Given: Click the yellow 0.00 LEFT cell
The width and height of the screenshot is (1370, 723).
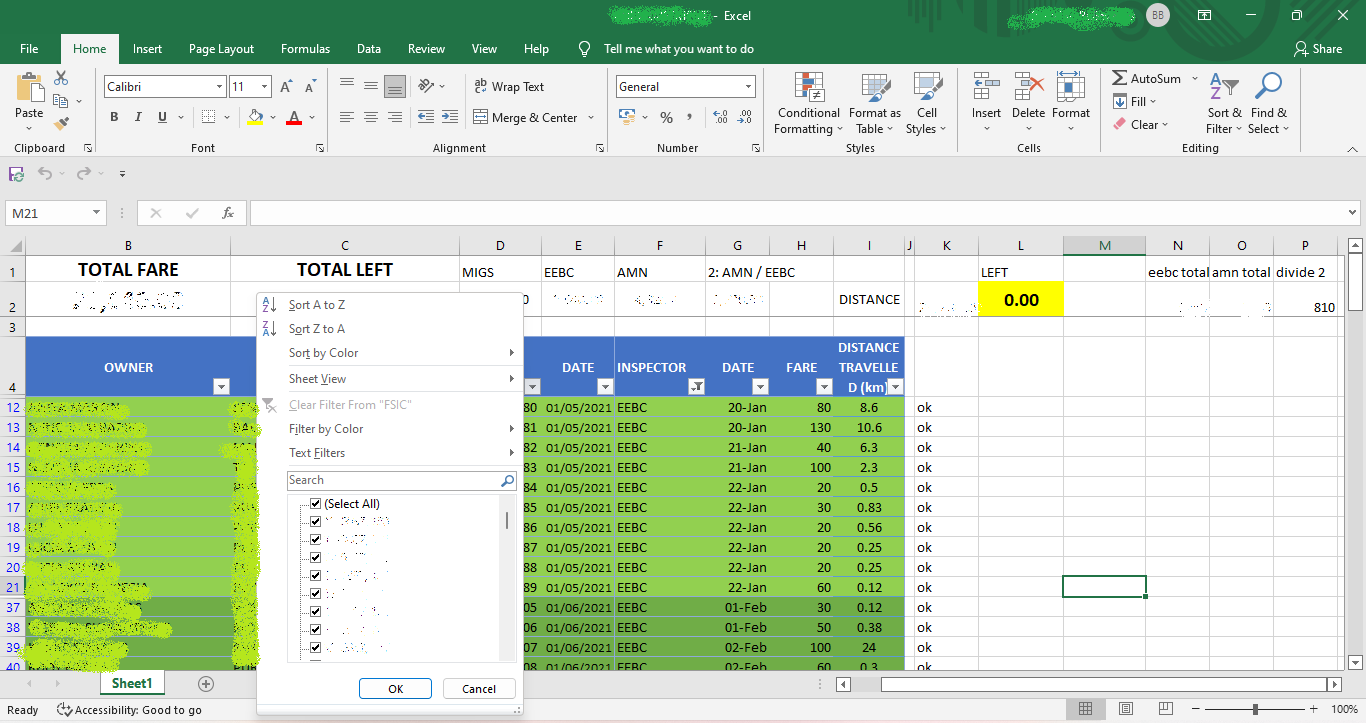Looking at the screenshot, I should click(1021, 299).
